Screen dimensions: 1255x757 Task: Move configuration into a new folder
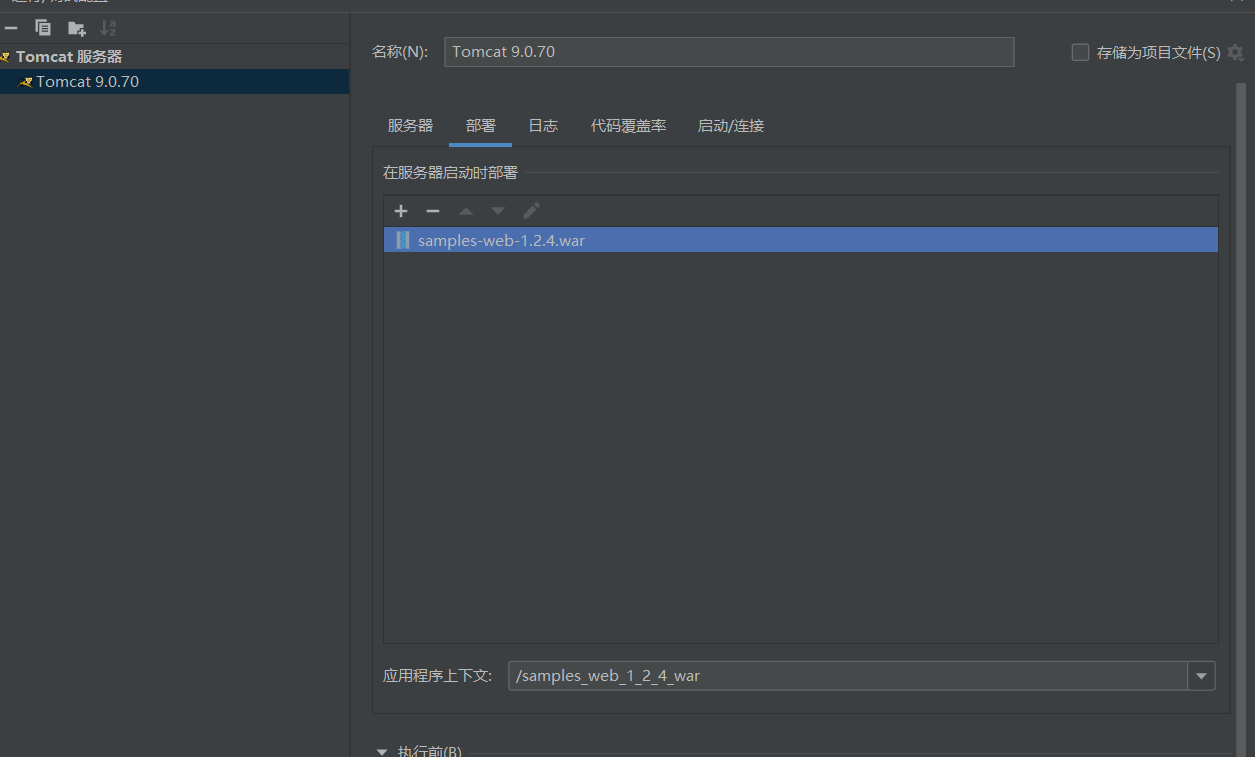pyautogui.click(x=76, y=28)
